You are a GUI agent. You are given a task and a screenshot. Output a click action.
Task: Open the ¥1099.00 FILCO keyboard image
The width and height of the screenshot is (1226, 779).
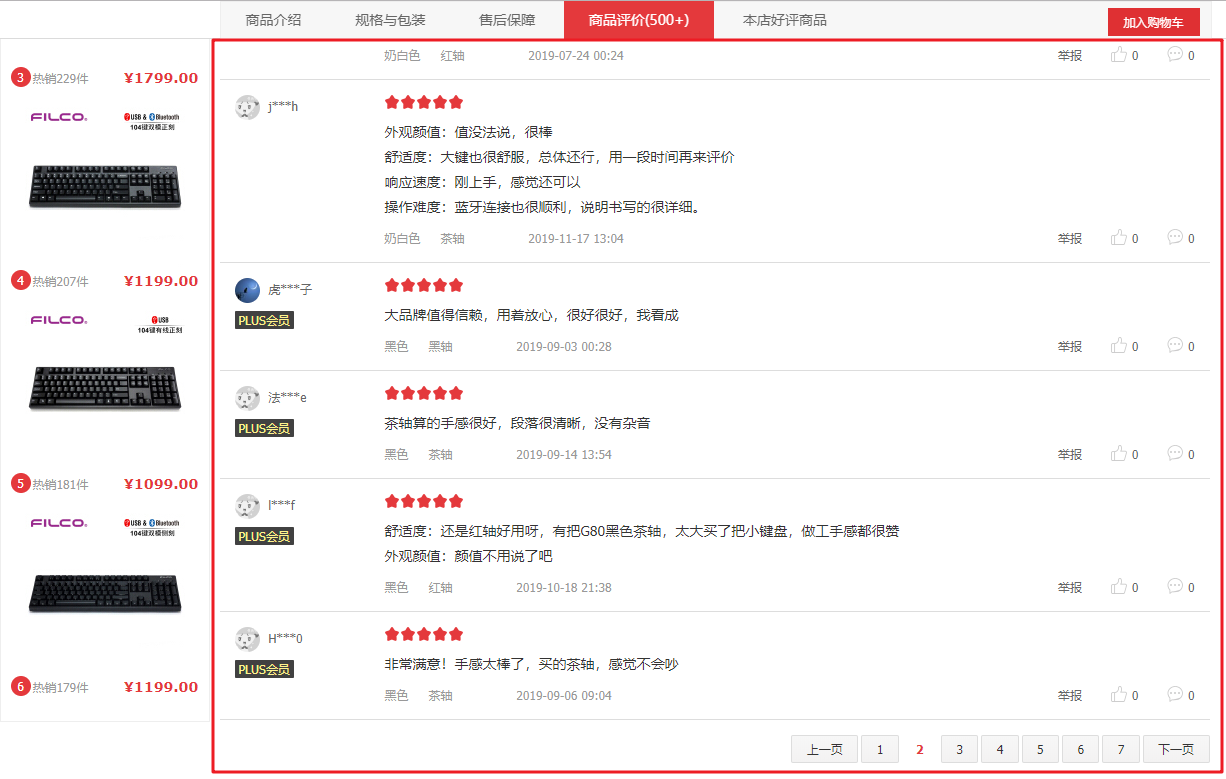(x=105, y=592)
